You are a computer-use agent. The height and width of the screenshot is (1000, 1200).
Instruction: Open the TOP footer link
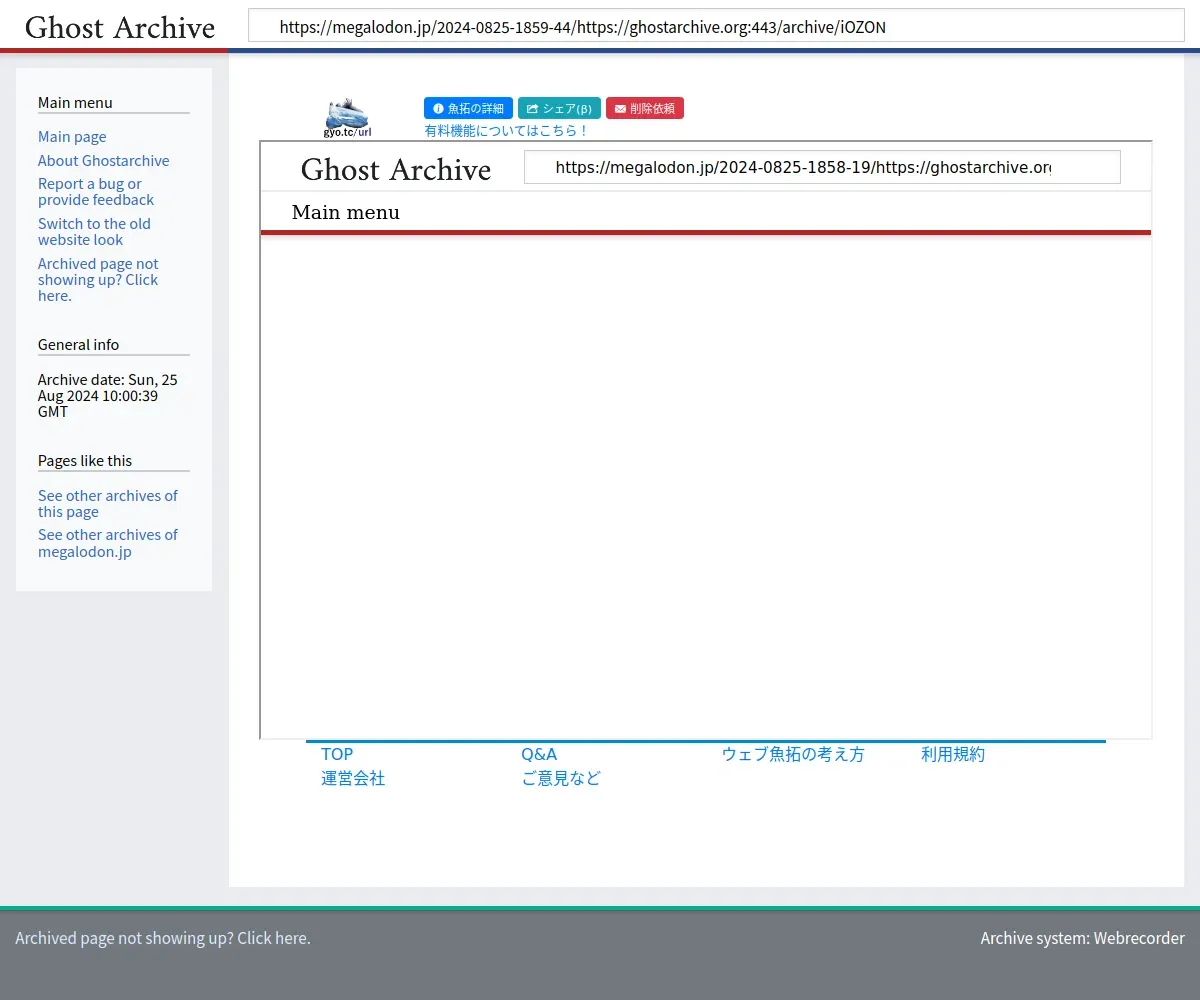point(337,754)
